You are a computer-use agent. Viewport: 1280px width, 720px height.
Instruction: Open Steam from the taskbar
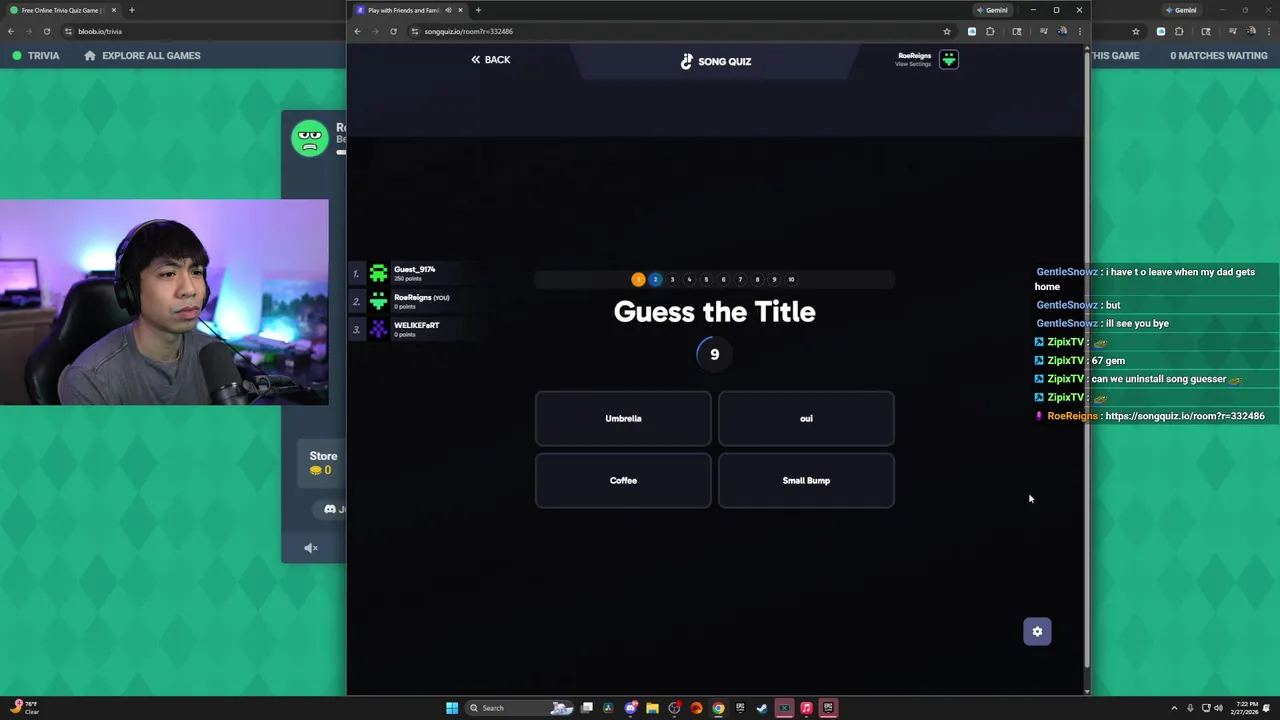pyautogui.click(x=762, y=708)
